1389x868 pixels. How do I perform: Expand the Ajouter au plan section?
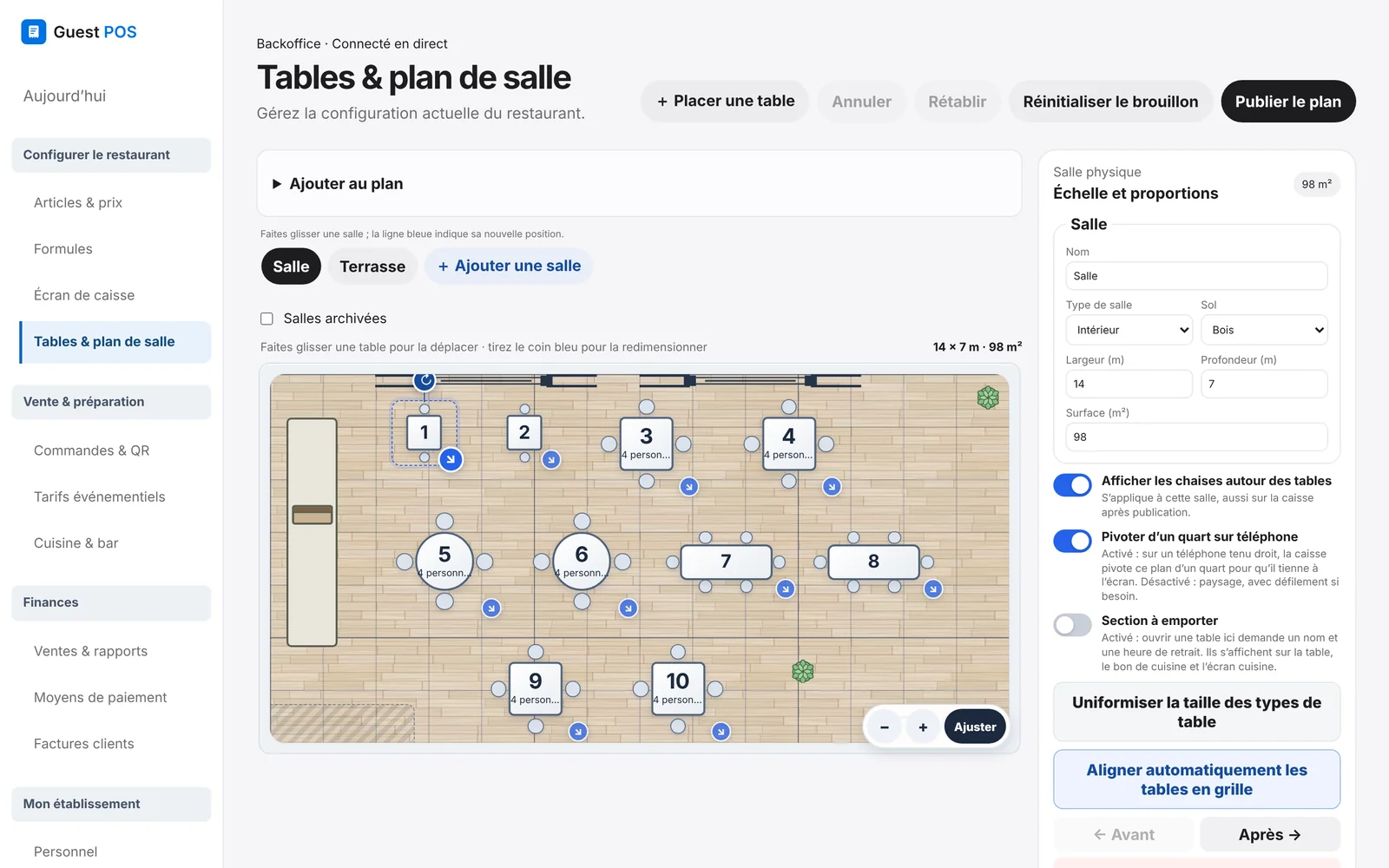639,184
